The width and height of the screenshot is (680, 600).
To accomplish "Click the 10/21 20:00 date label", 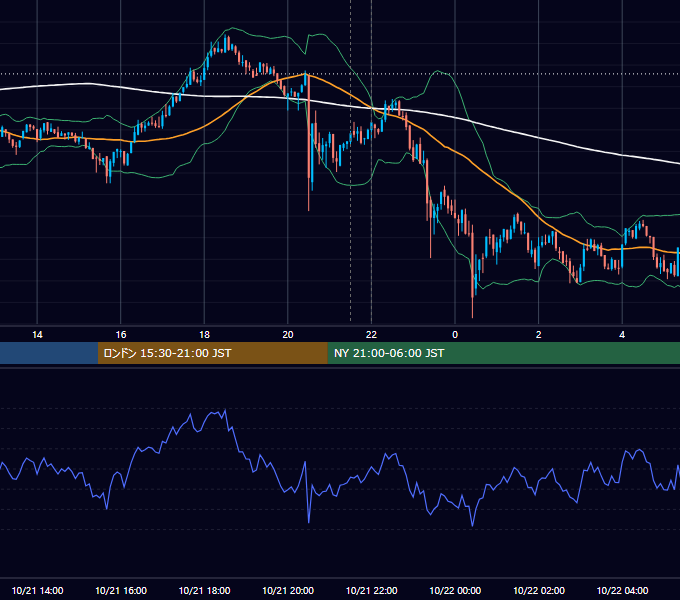I will [x=288, y=590].
